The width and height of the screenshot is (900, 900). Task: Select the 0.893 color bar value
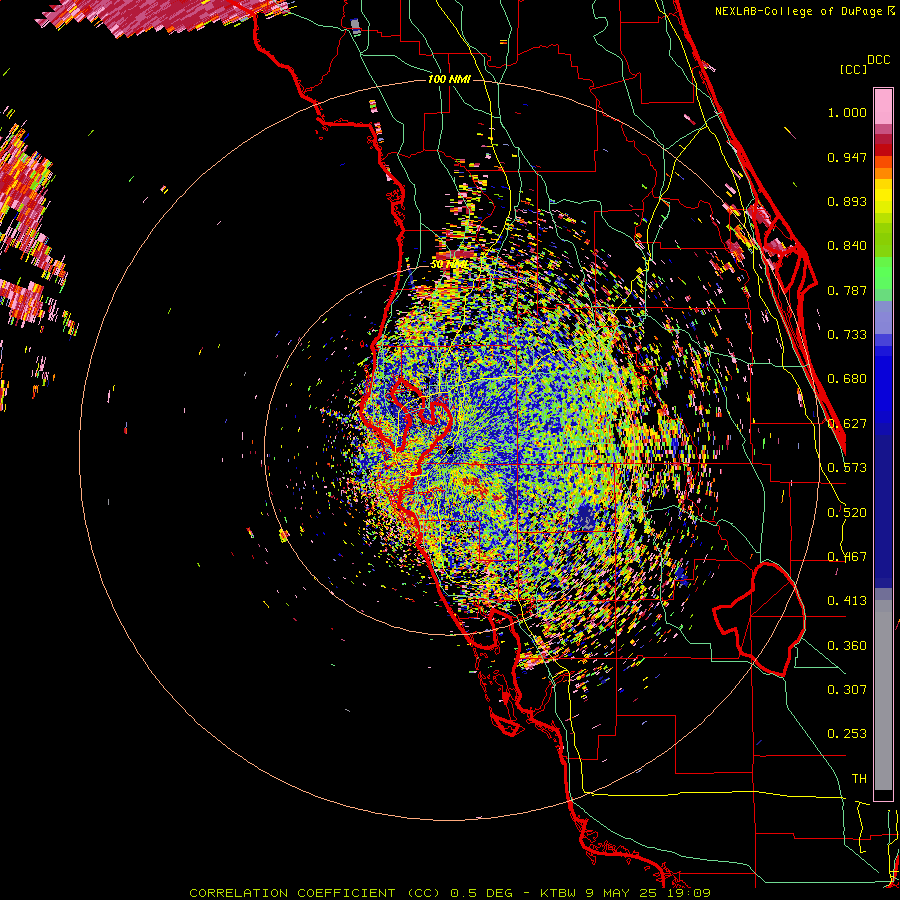tap(847, 201)
